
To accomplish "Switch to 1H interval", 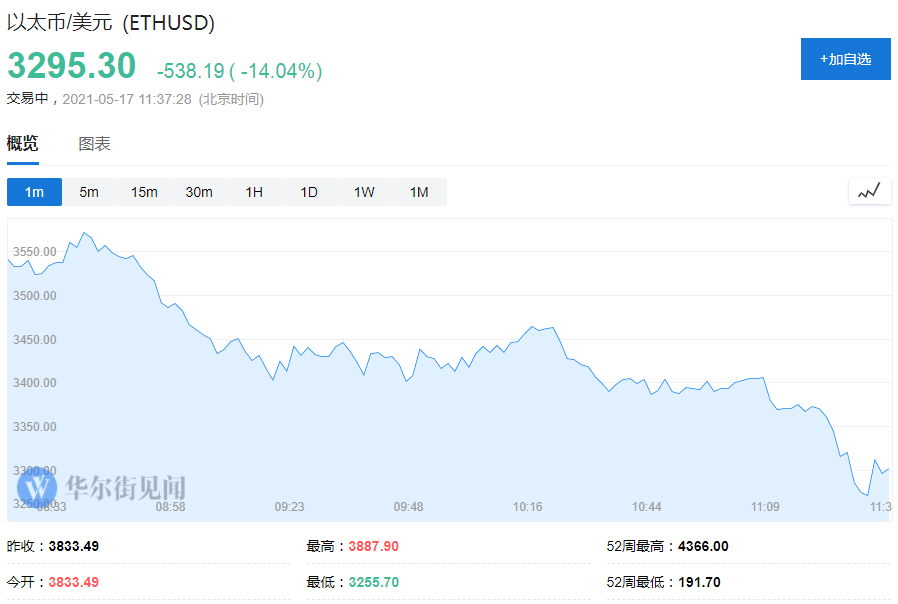I will click(x=254, y=192).
